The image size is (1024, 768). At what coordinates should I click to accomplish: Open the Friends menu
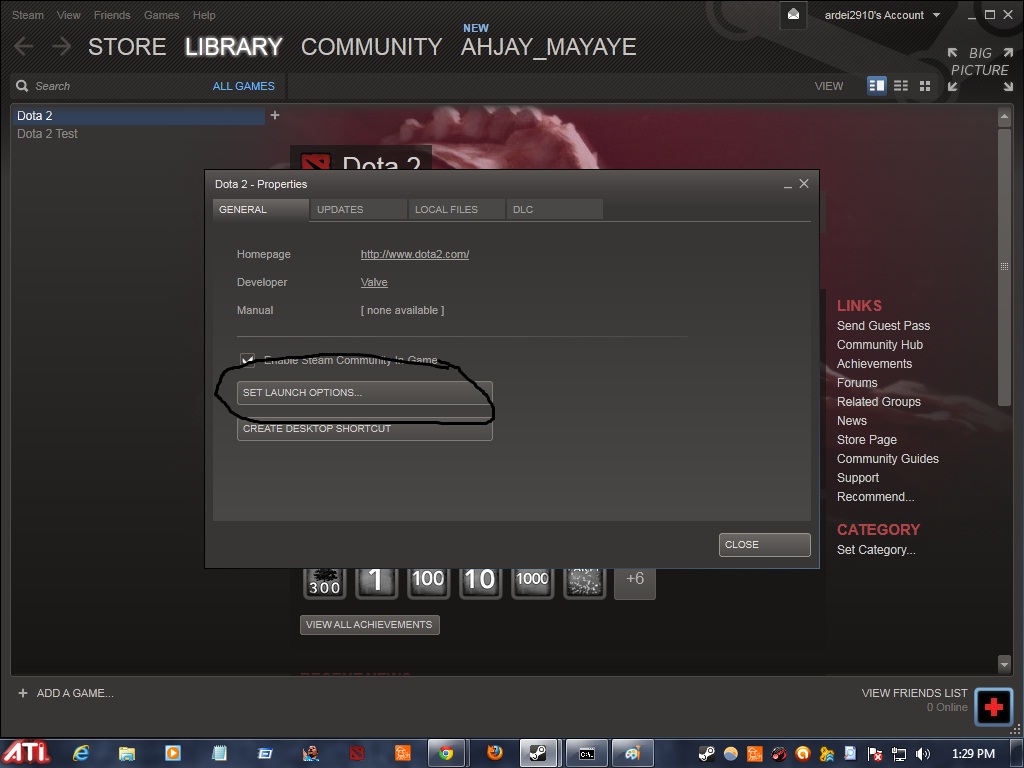(112, 14)
